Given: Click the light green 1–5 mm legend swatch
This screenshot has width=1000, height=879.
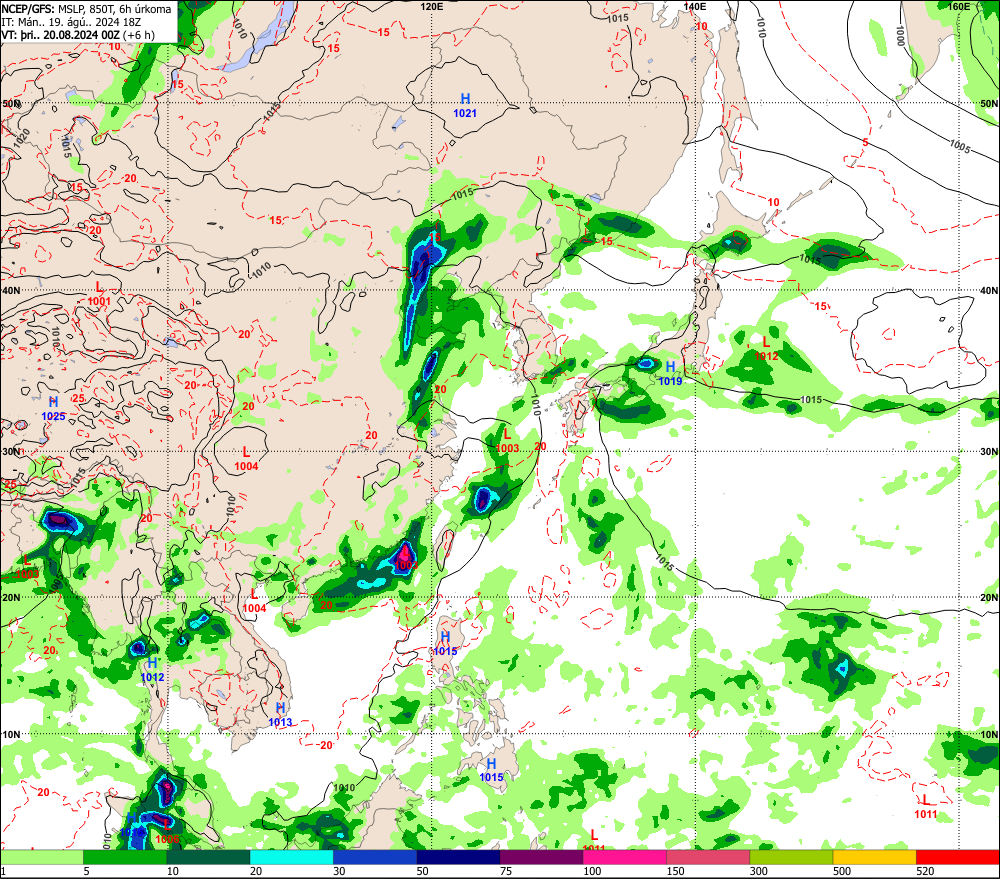Looking at the screenshot, I should (x=42, y=857).
